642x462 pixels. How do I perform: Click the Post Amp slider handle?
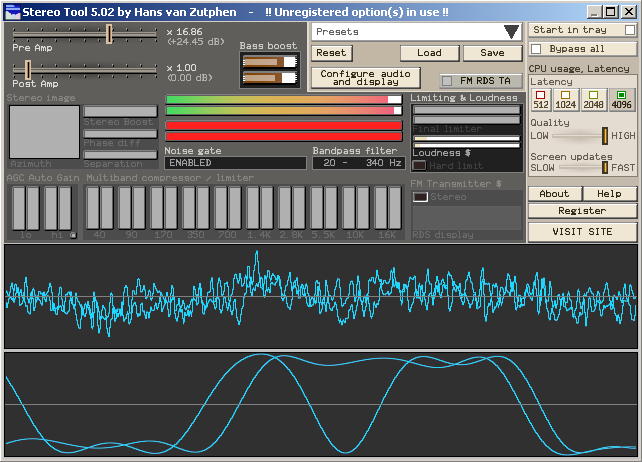pyautogui.click(x=28, y=70)
